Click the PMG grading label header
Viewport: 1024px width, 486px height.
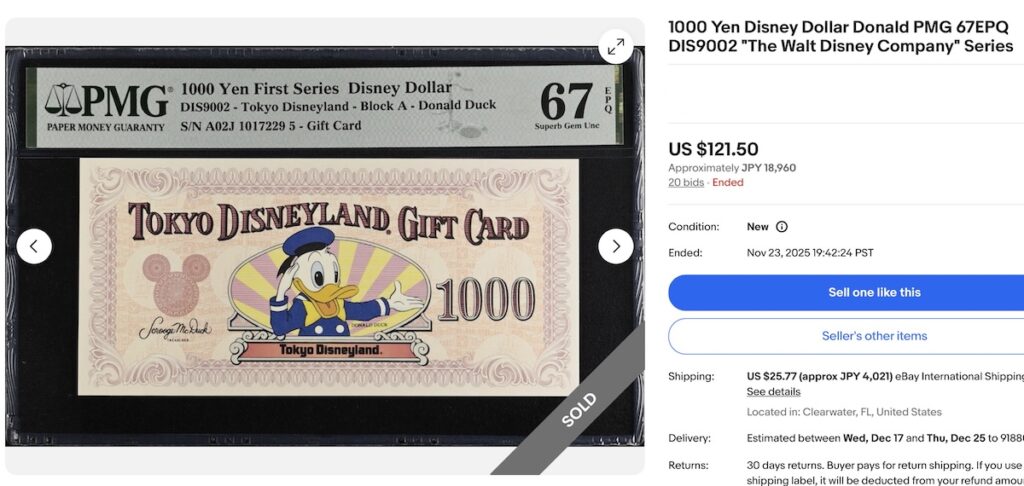(325, 106)
